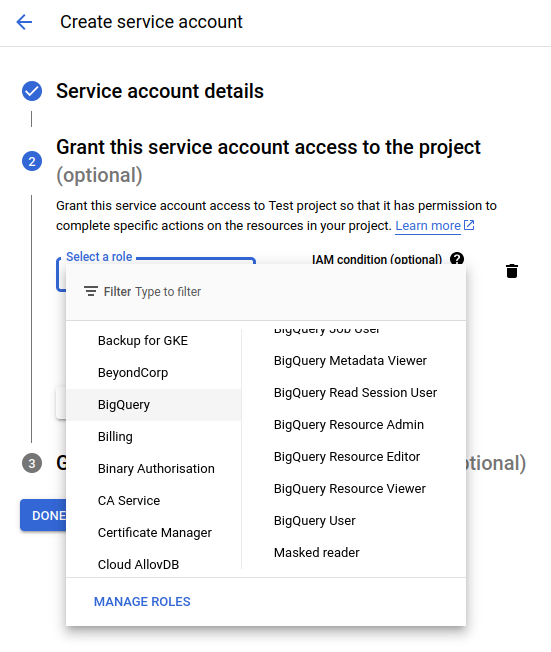Choose BigQuery User role
This screenshot has height=652, width=551.
click(354, 521)
